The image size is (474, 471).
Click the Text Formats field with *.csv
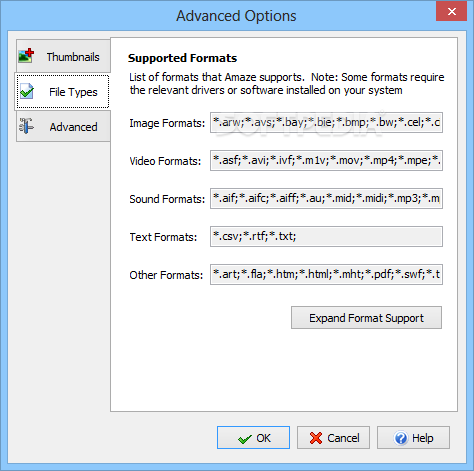(326, 237)
